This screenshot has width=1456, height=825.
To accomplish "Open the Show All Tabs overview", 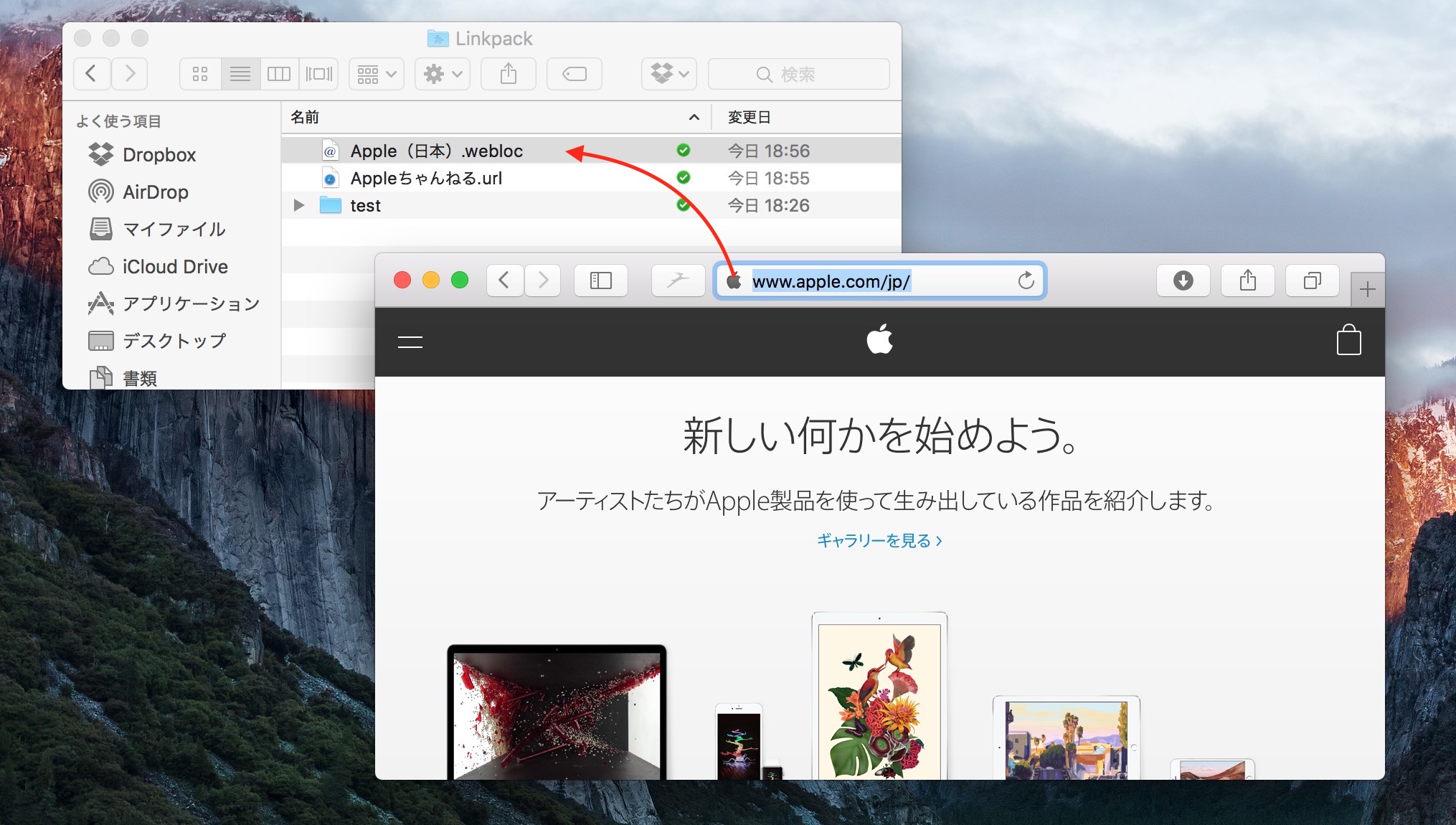I will click(1312, 280).
